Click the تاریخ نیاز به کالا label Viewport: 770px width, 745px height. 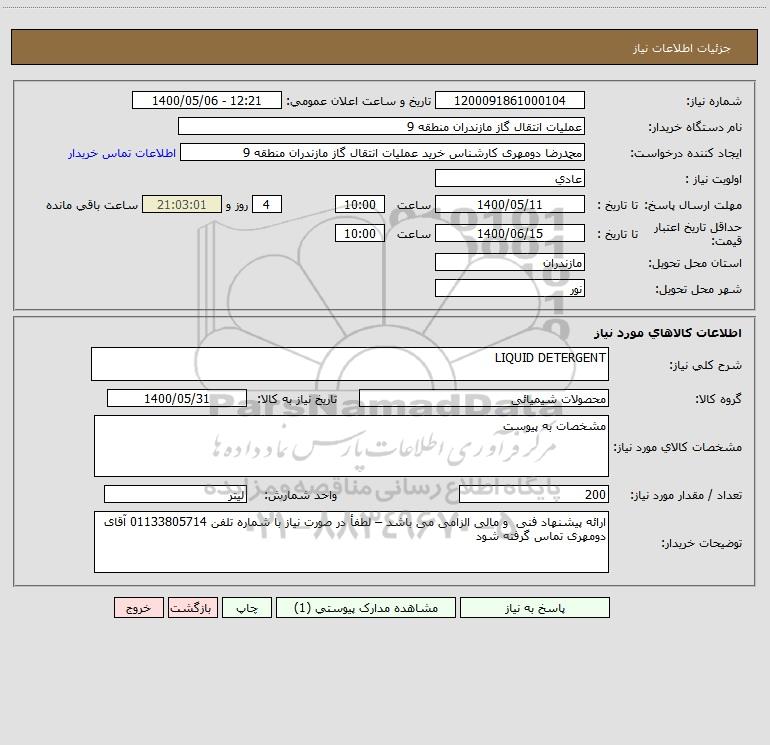(297, 399)
